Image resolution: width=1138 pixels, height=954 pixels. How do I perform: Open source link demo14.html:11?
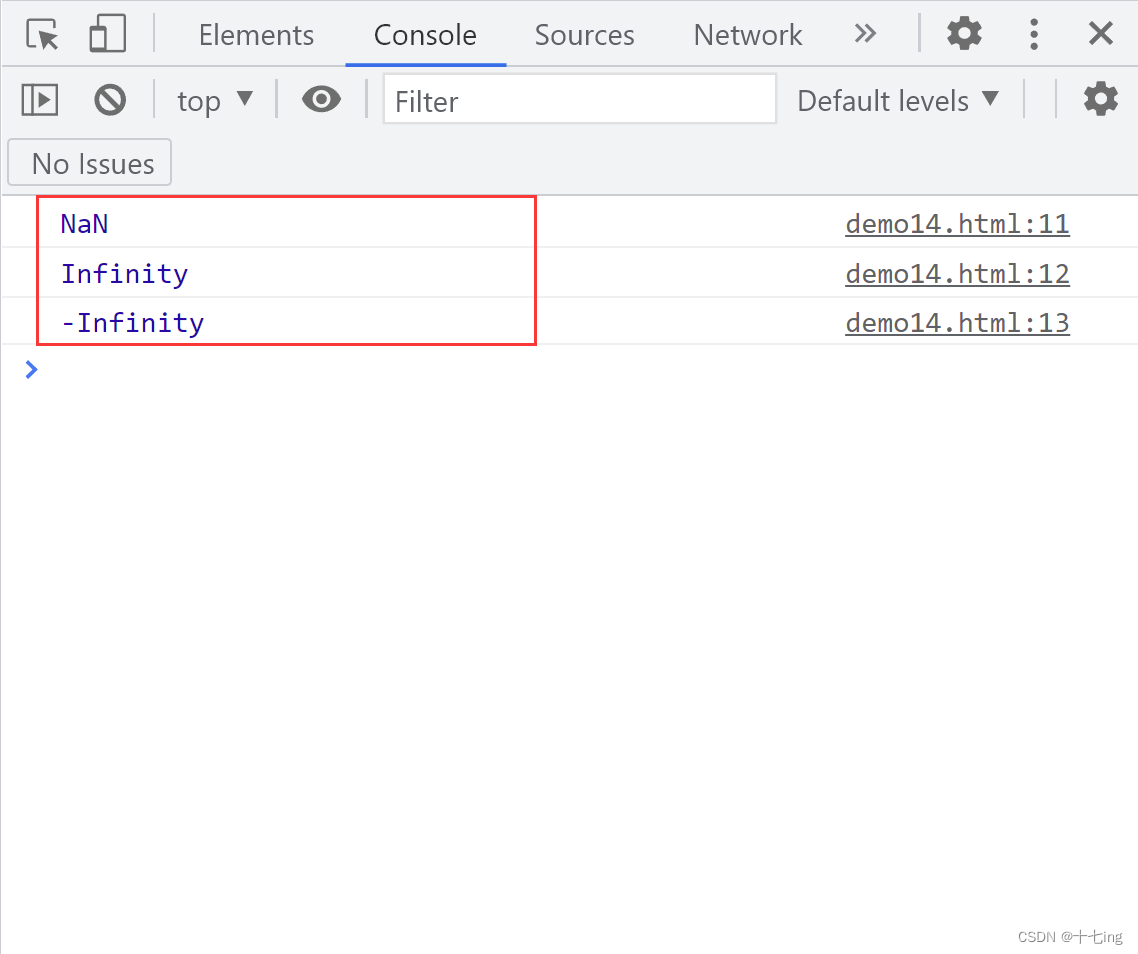click(957, 224)
